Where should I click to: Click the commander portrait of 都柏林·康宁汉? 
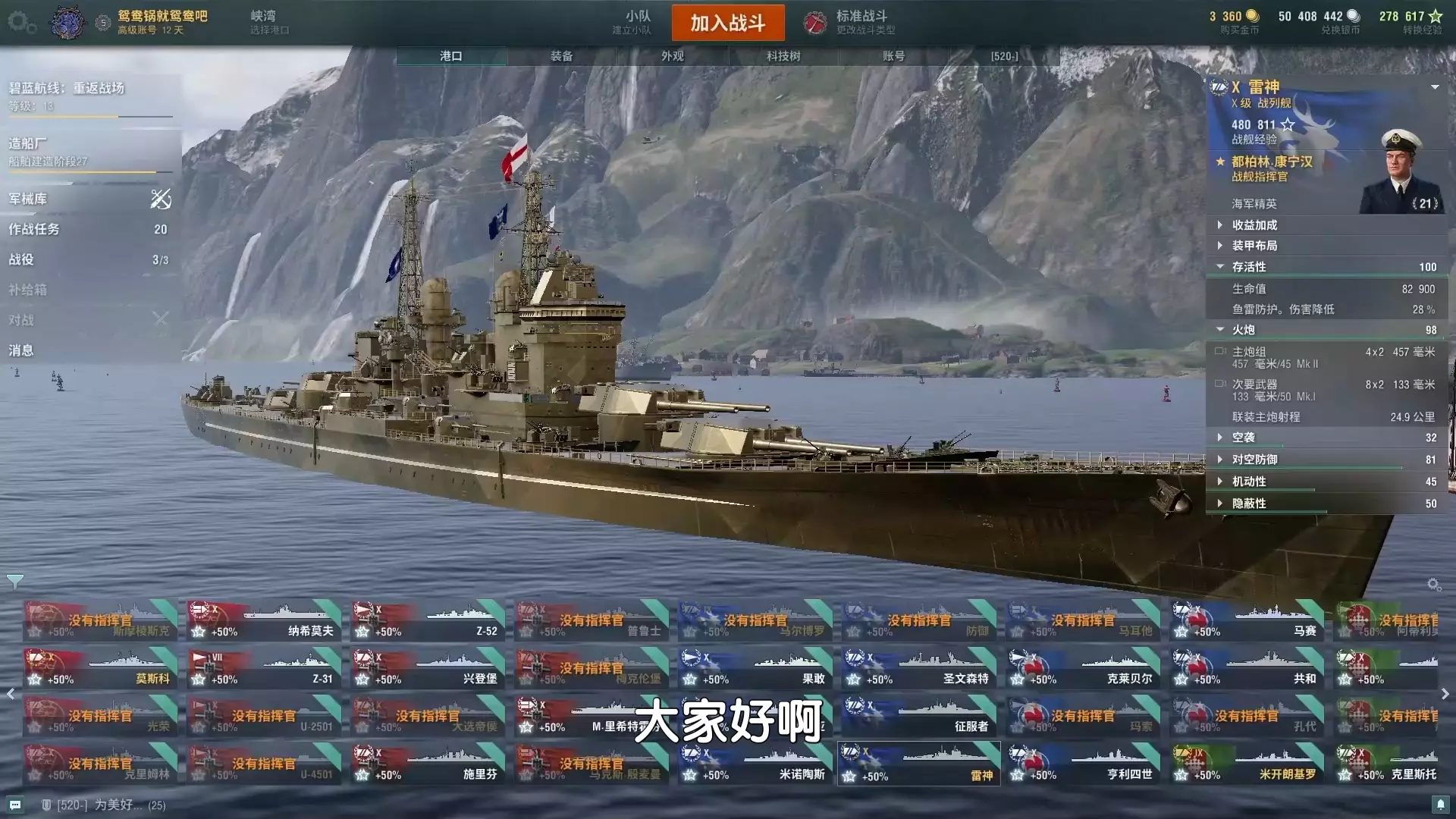(x=1401, y=171)
